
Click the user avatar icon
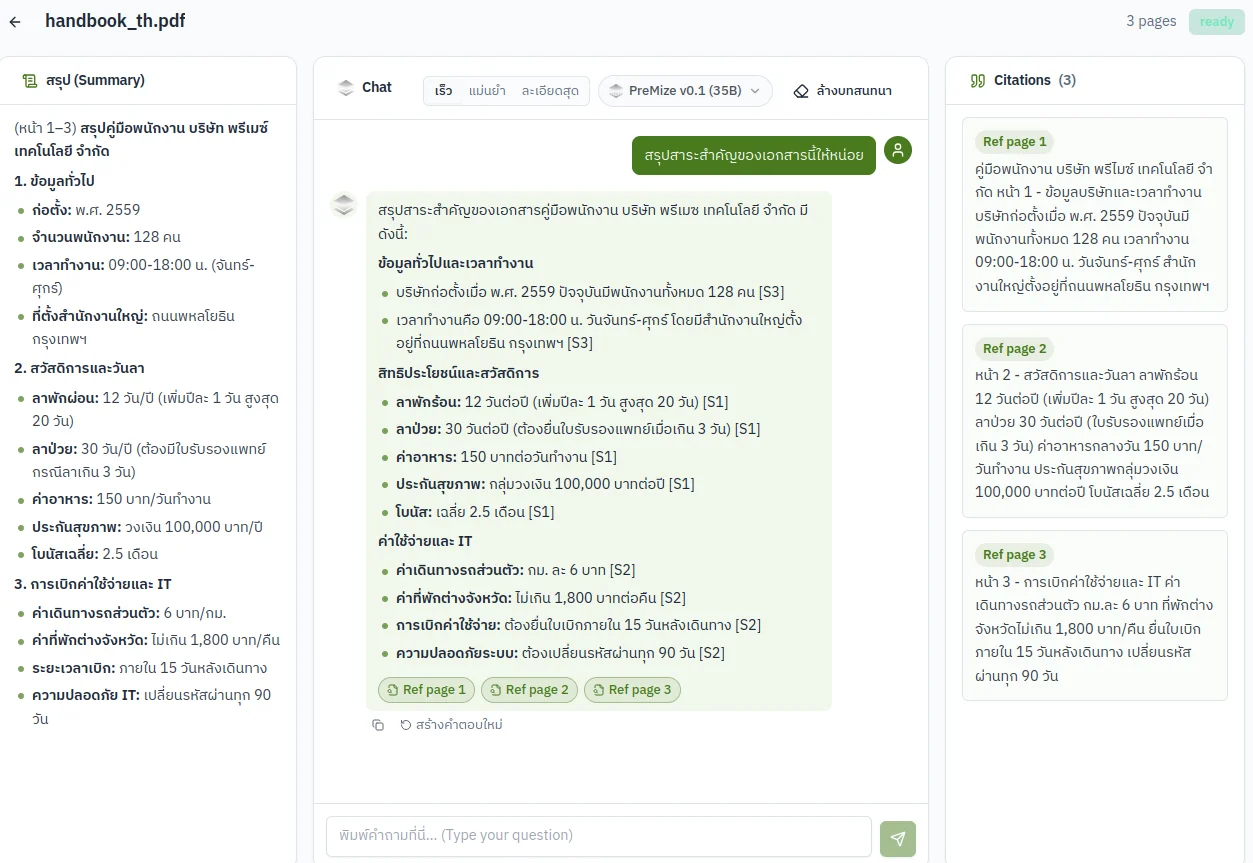[x=898, y=150]
